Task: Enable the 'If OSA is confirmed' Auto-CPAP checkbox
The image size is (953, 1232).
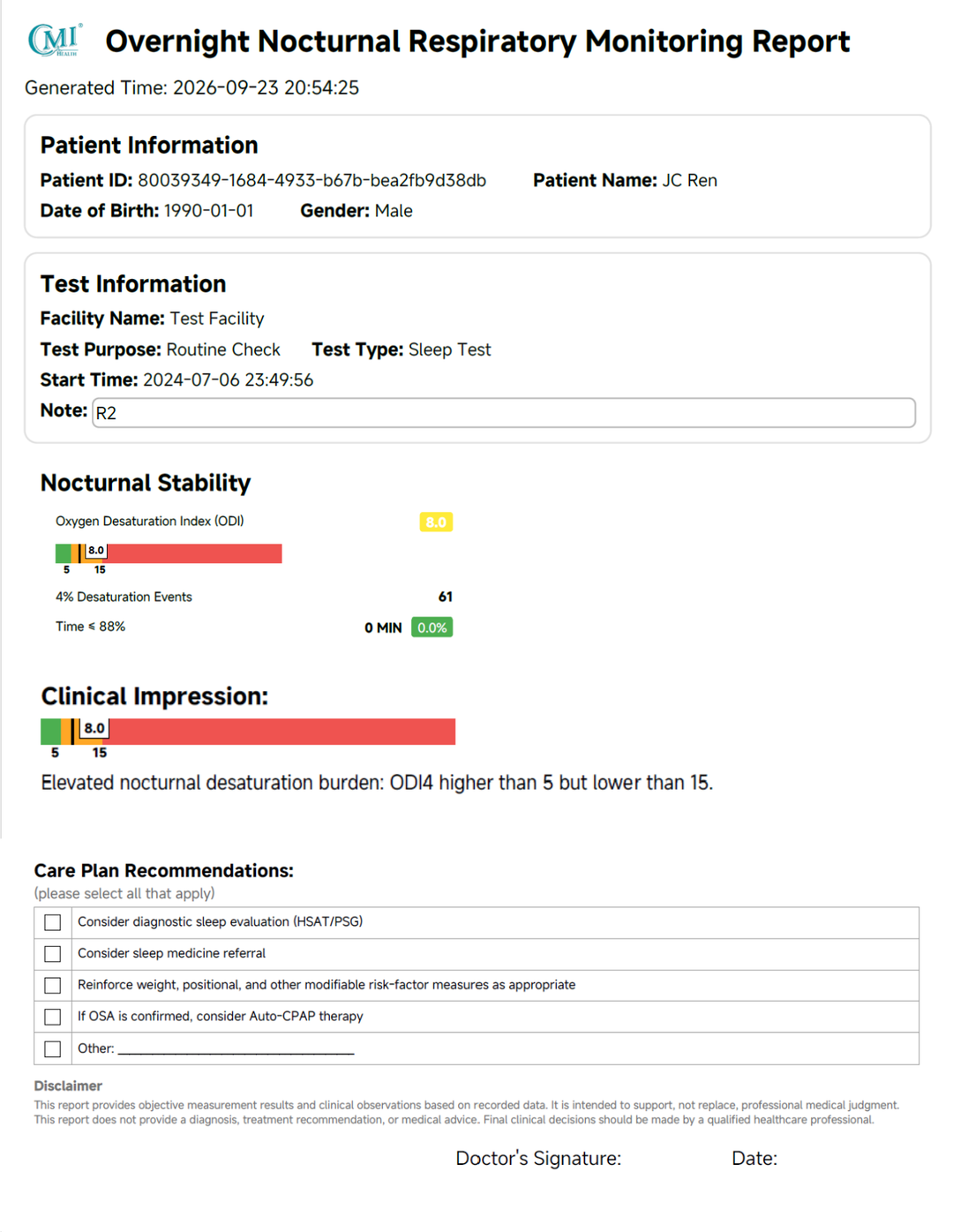Action: pos(53,1017)
